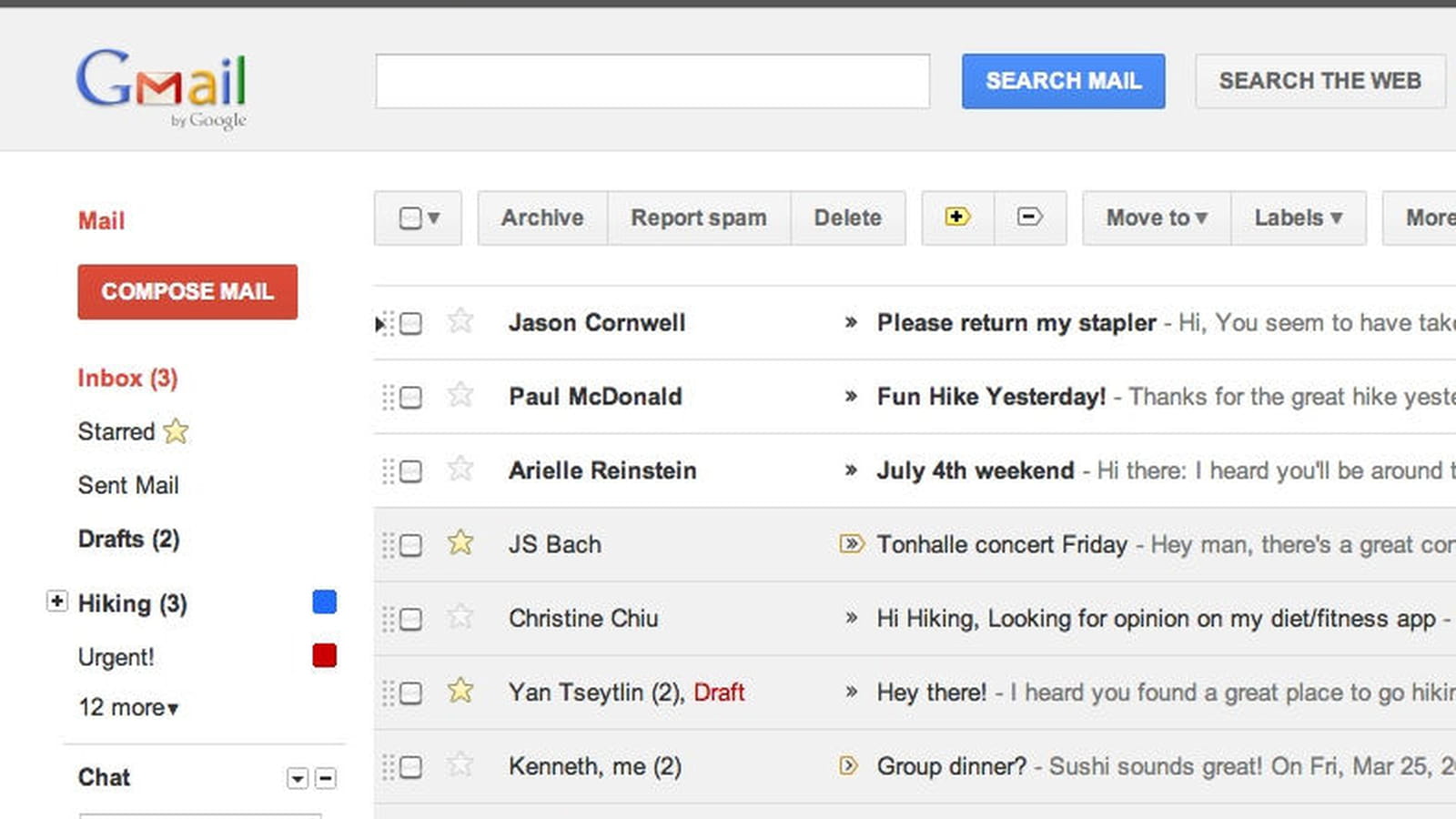Archive the selected messages
The width and height of the screenshot is (1456, 819).
542,217
